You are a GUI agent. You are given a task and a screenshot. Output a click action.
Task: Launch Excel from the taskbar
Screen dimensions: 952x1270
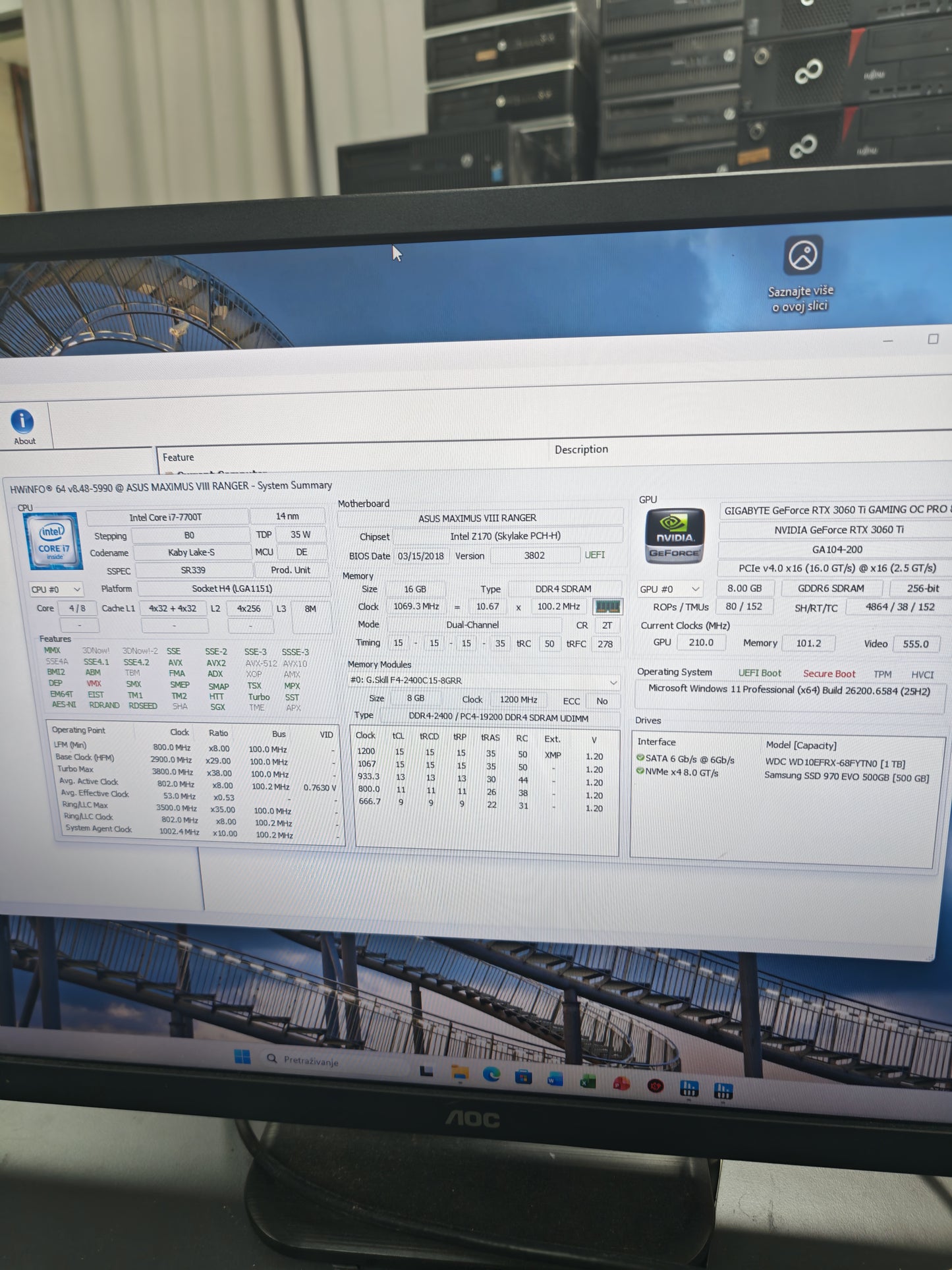coord(587,1082)
